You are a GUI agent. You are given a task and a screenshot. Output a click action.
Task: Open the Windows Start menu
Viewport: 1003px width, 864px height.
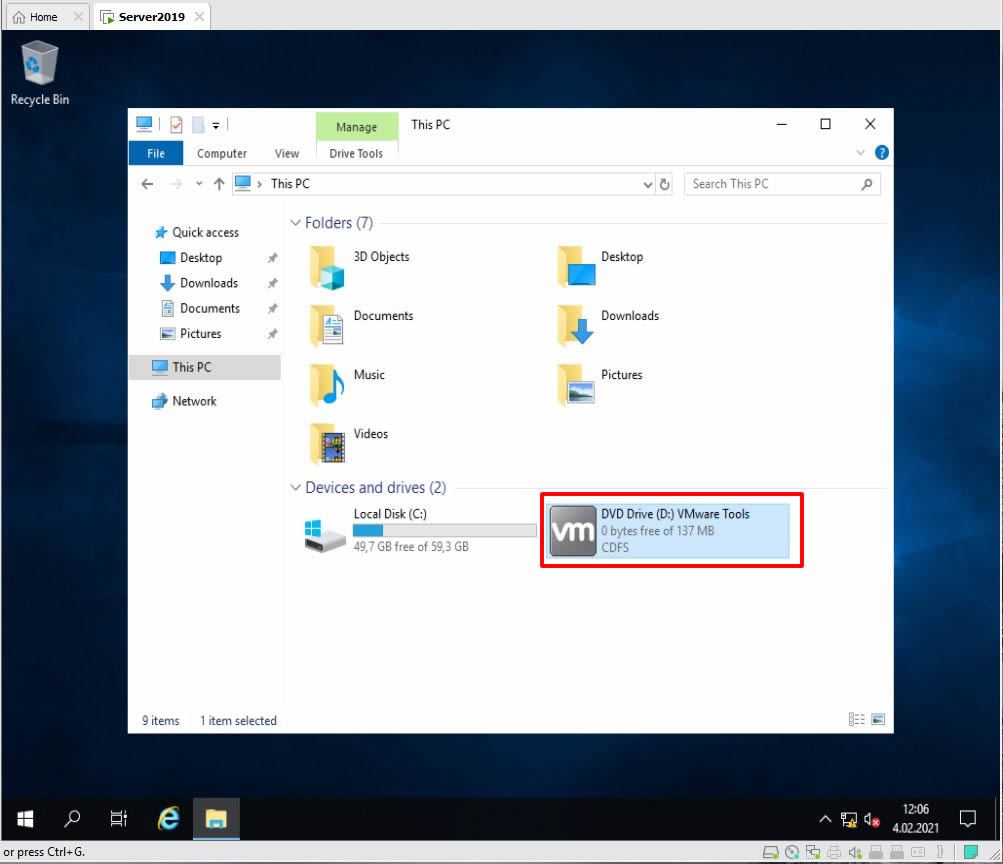pos(25,819)
